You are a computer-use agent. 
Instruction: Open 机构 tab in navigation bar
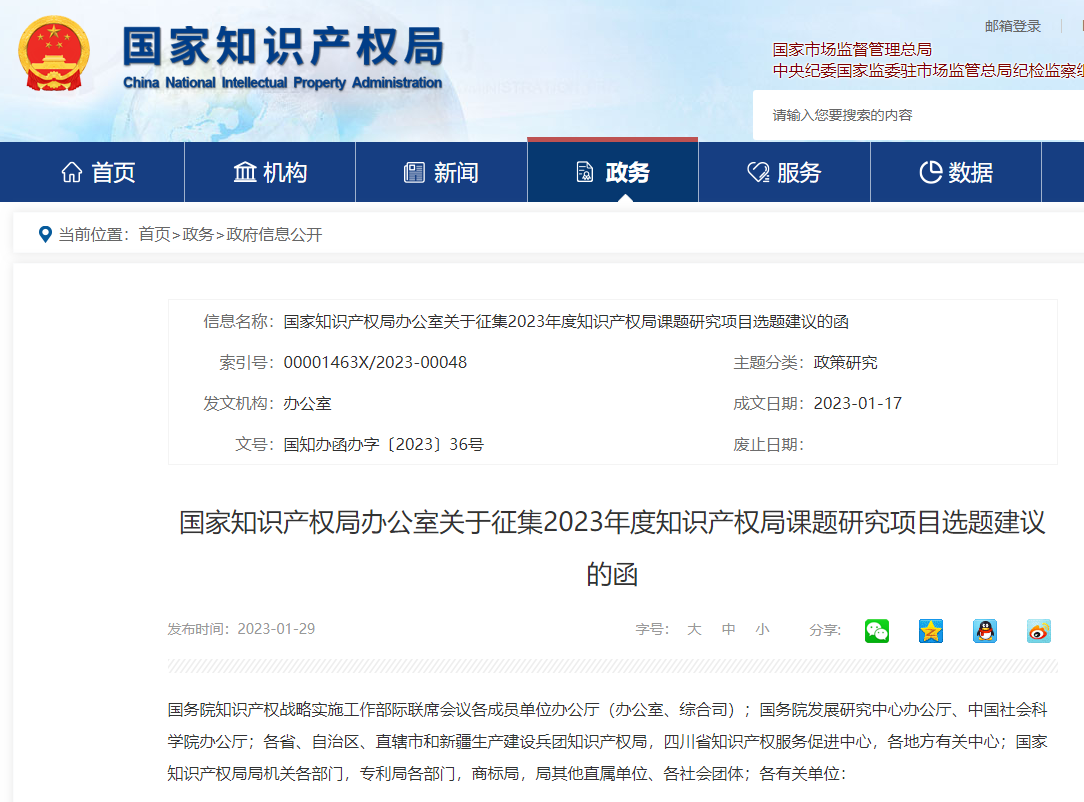tap(270, 173)
